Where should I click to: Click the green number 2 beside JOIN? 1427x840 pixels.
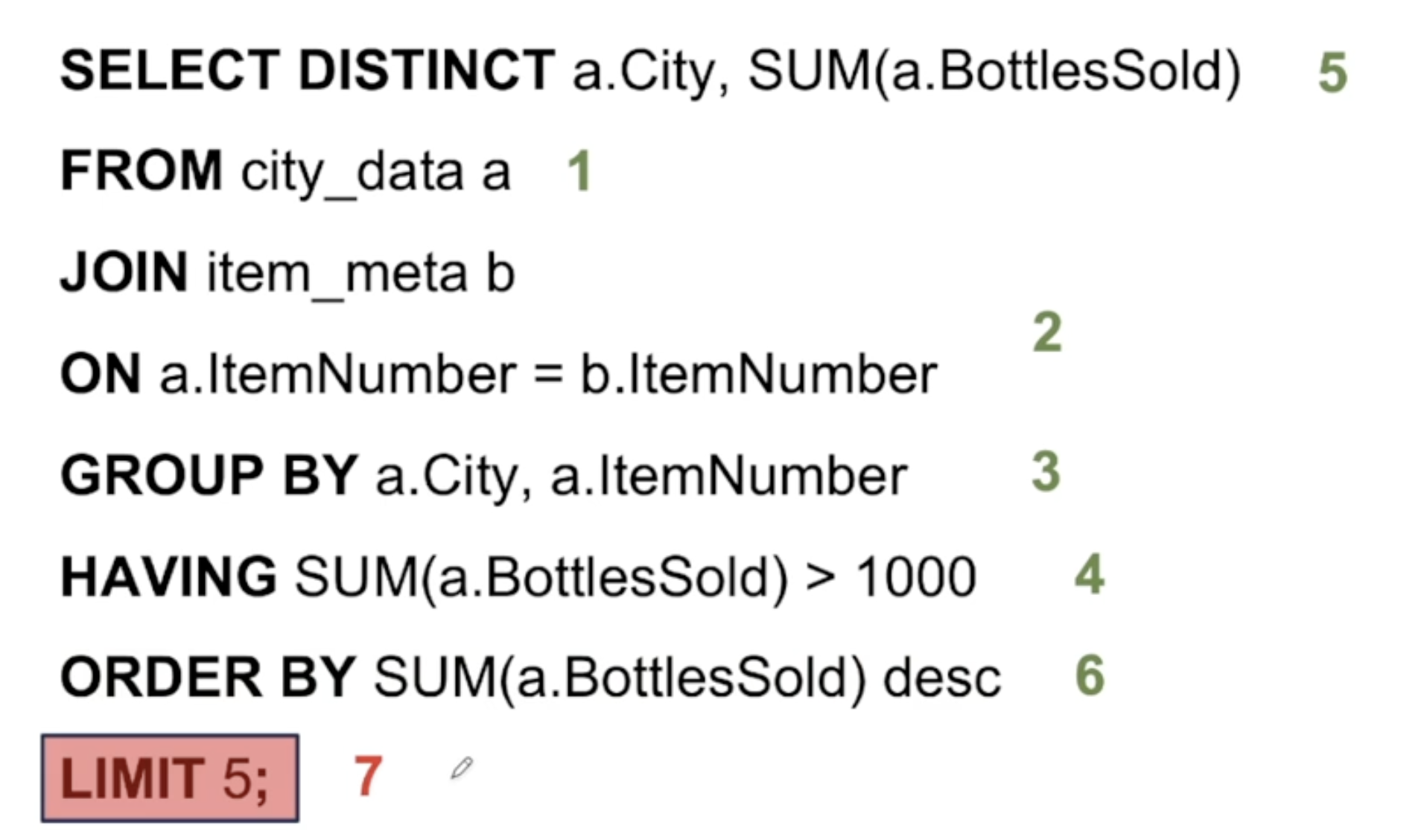1047,332
